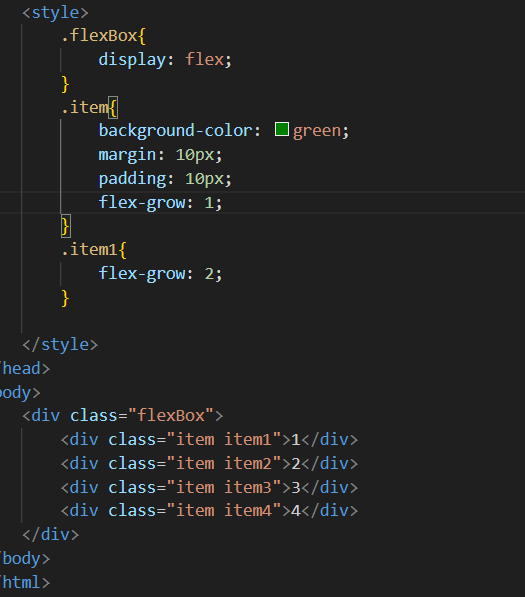Click the closing brace of the .item1 rule
Screen dimensions: 525x597
(65, 298)
